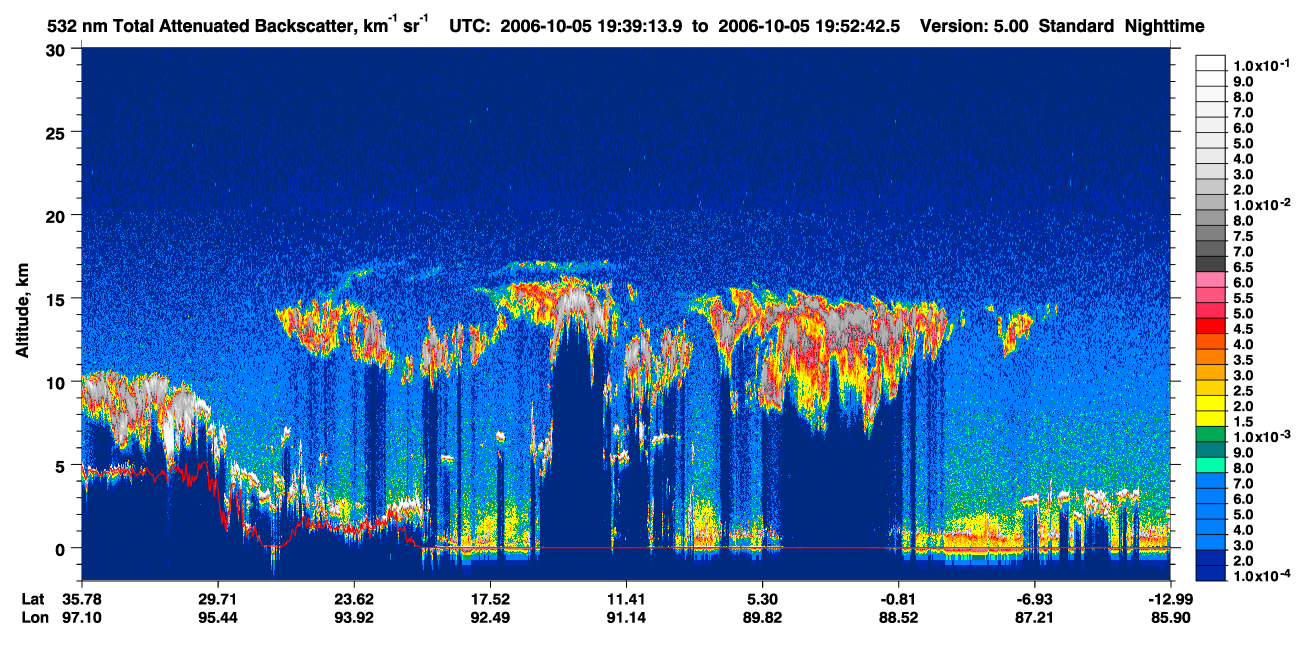The image size is (1300, 667).
Task: Click the colorbar label '3.5'
Action: click(x=1244, y=360)
